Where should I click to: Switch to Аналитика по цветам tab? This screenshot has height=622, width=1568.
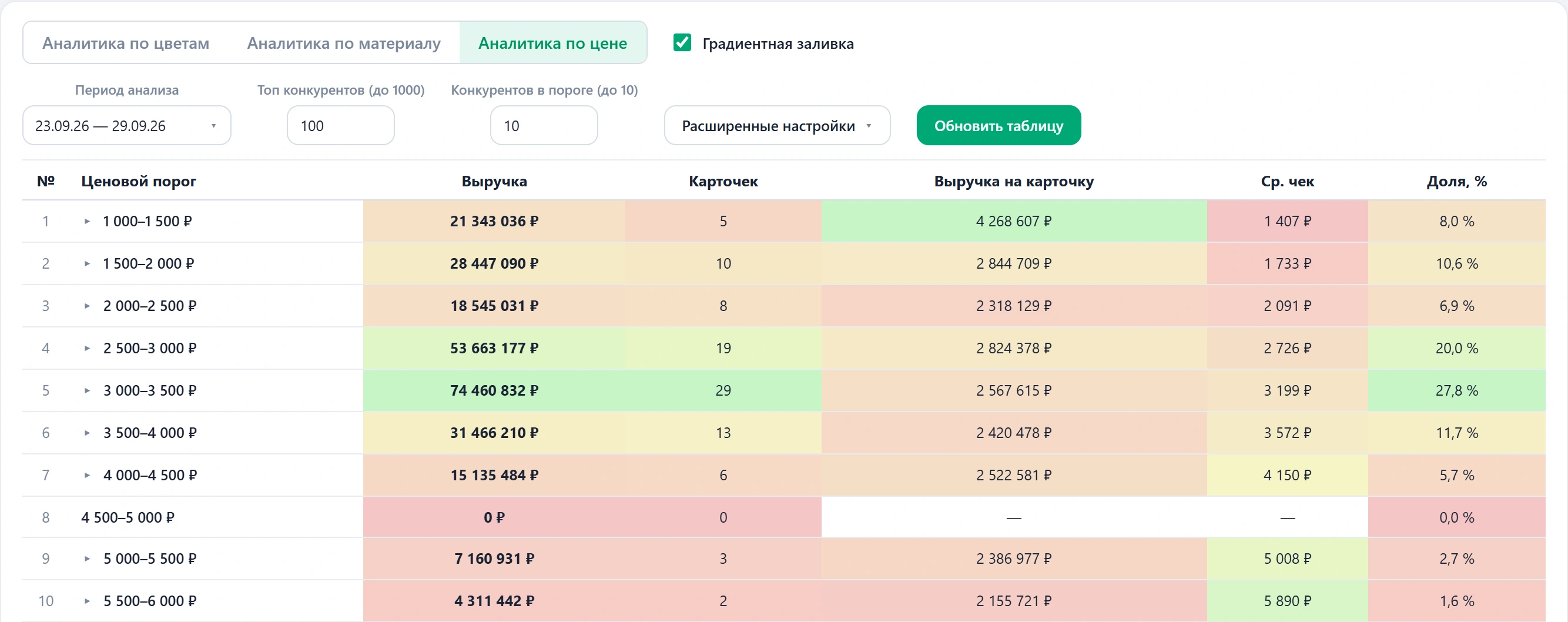click(125, 44)
